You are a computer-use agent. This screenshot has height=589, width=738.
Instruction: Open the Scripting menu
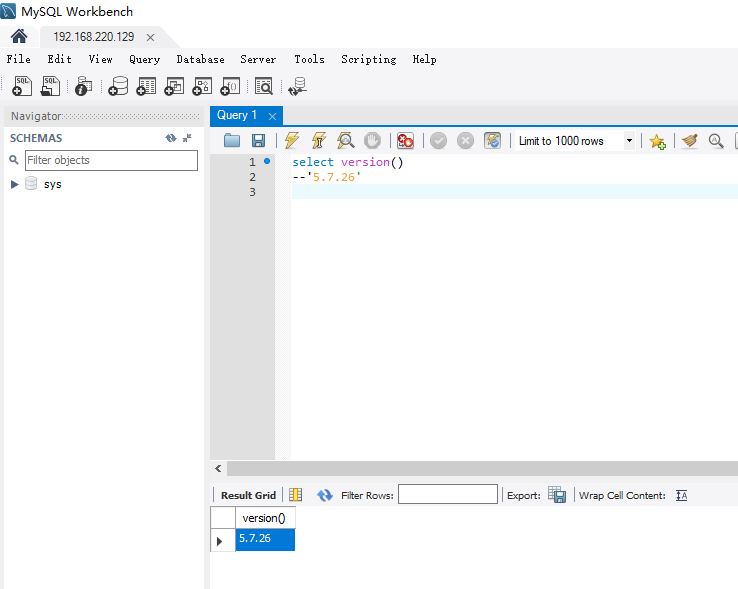369,59
